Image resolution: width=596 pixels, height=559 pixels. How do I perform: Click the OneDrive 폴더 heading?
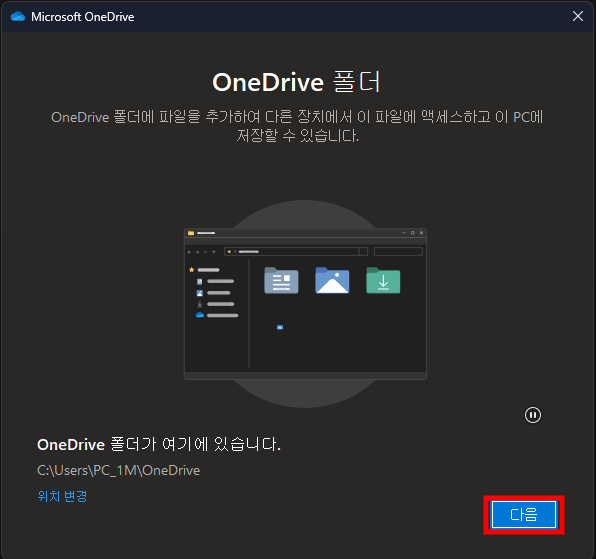(296, 82)
